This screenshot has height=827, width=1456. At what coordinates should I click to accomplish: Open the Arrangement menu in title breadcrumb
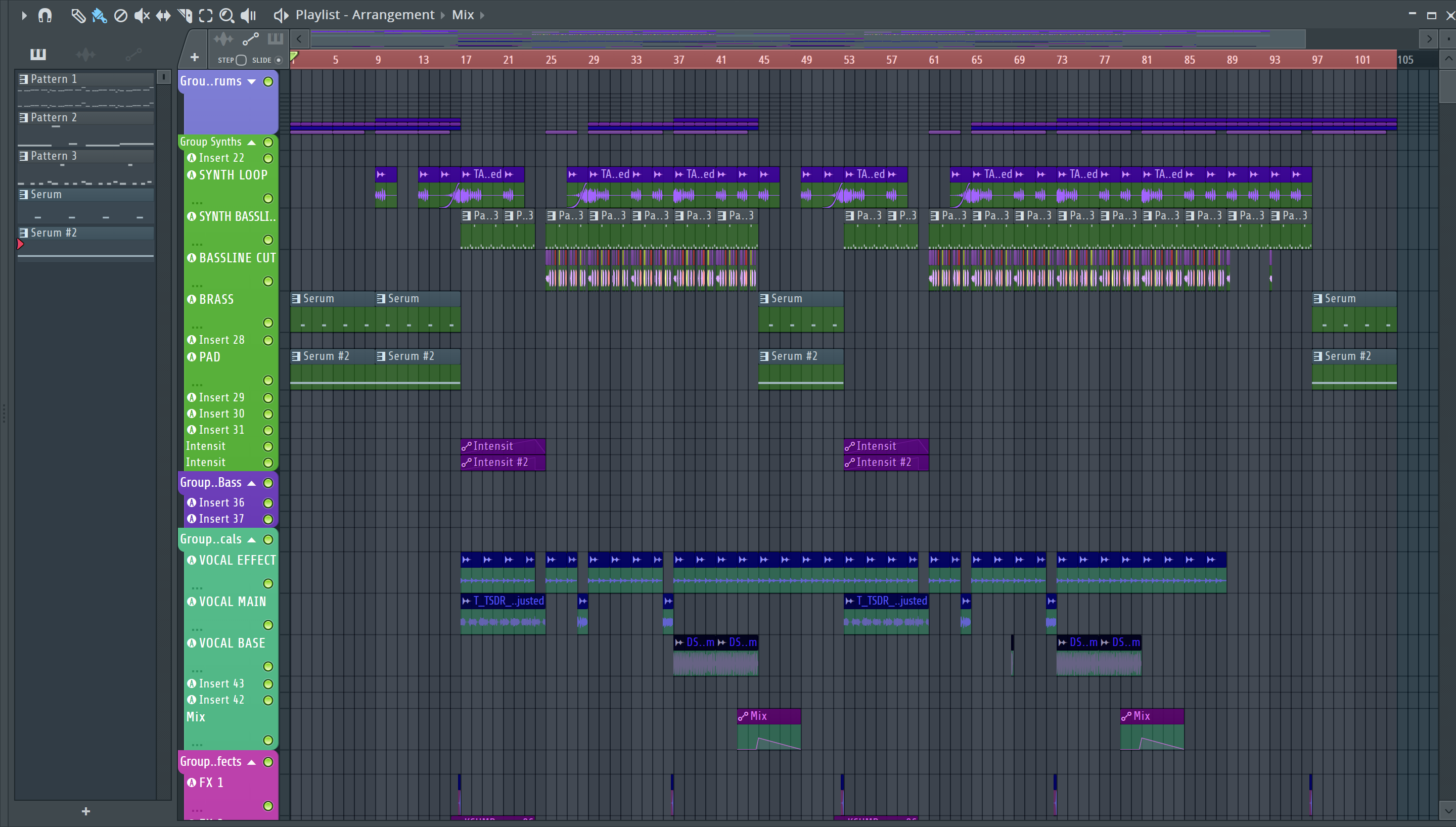coord(393,15)
